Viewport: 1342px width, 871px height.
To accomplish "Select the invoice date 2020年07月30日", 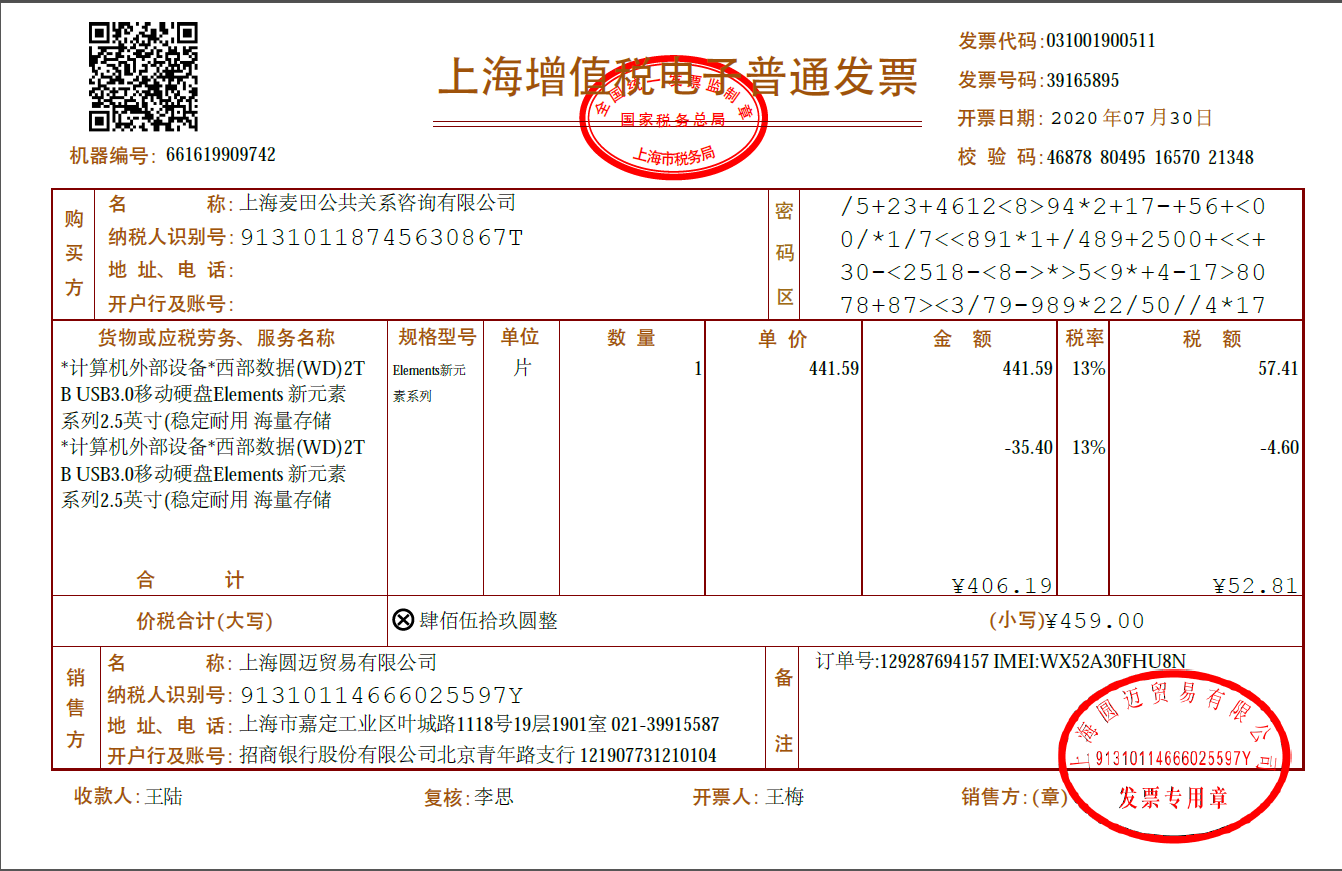I will click(1131, 118).
